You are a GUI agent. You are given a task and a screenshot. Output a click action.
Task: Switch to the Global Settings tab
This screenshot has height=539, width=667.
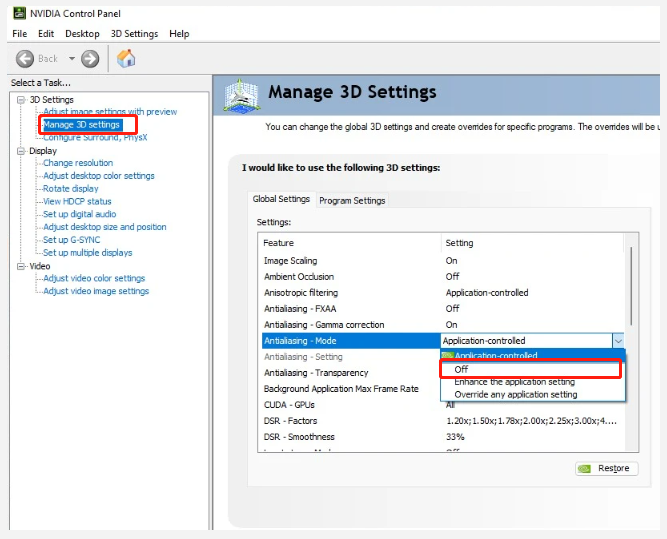[281, 199]
